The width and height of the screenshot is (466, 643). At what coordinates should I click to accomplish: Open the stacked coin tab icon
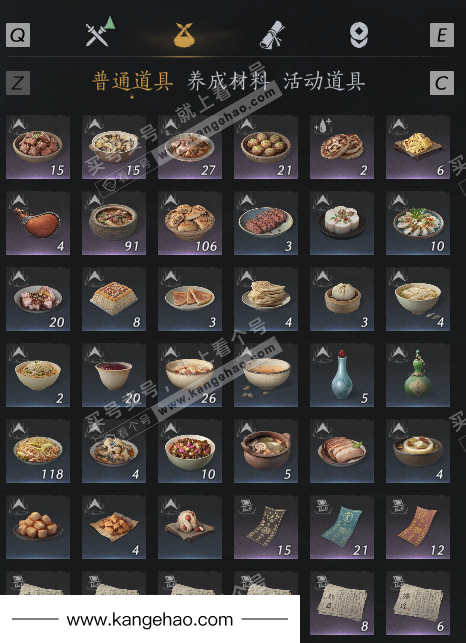pos(359,35)
